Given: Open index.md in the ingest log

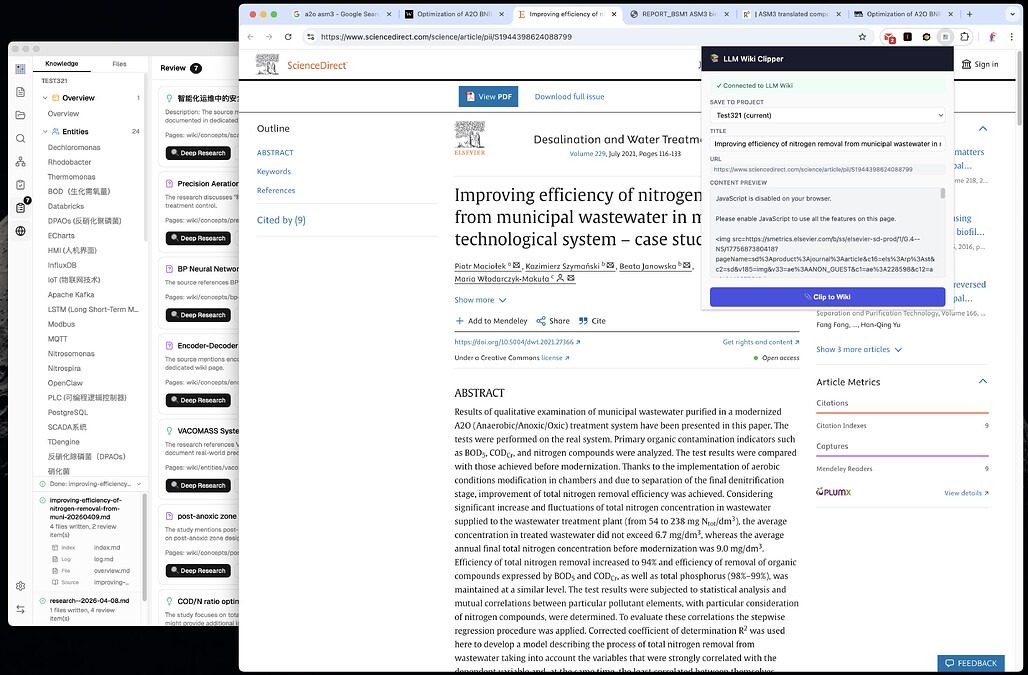Looking at the screenshot, I should tap(107, 548).
